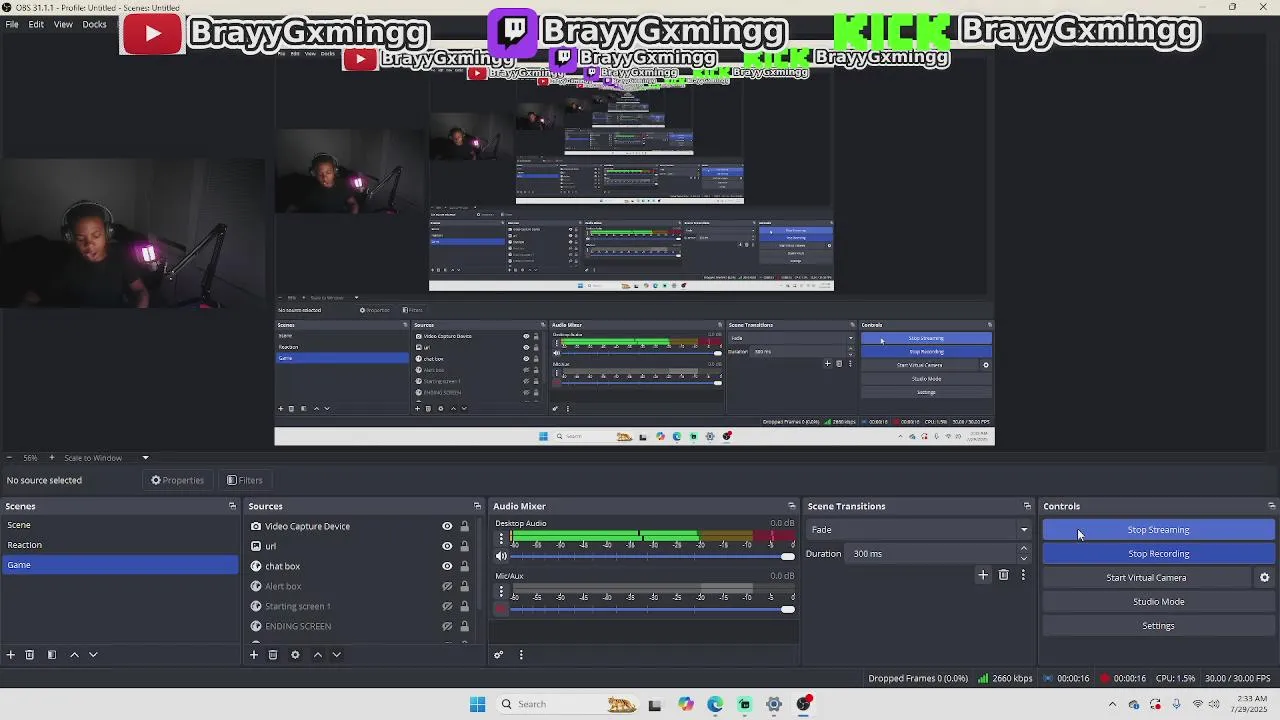Screen dimensions: 1280x720
Task: Mute Desktop Audio speaker icon
Action: click(502, 556)
